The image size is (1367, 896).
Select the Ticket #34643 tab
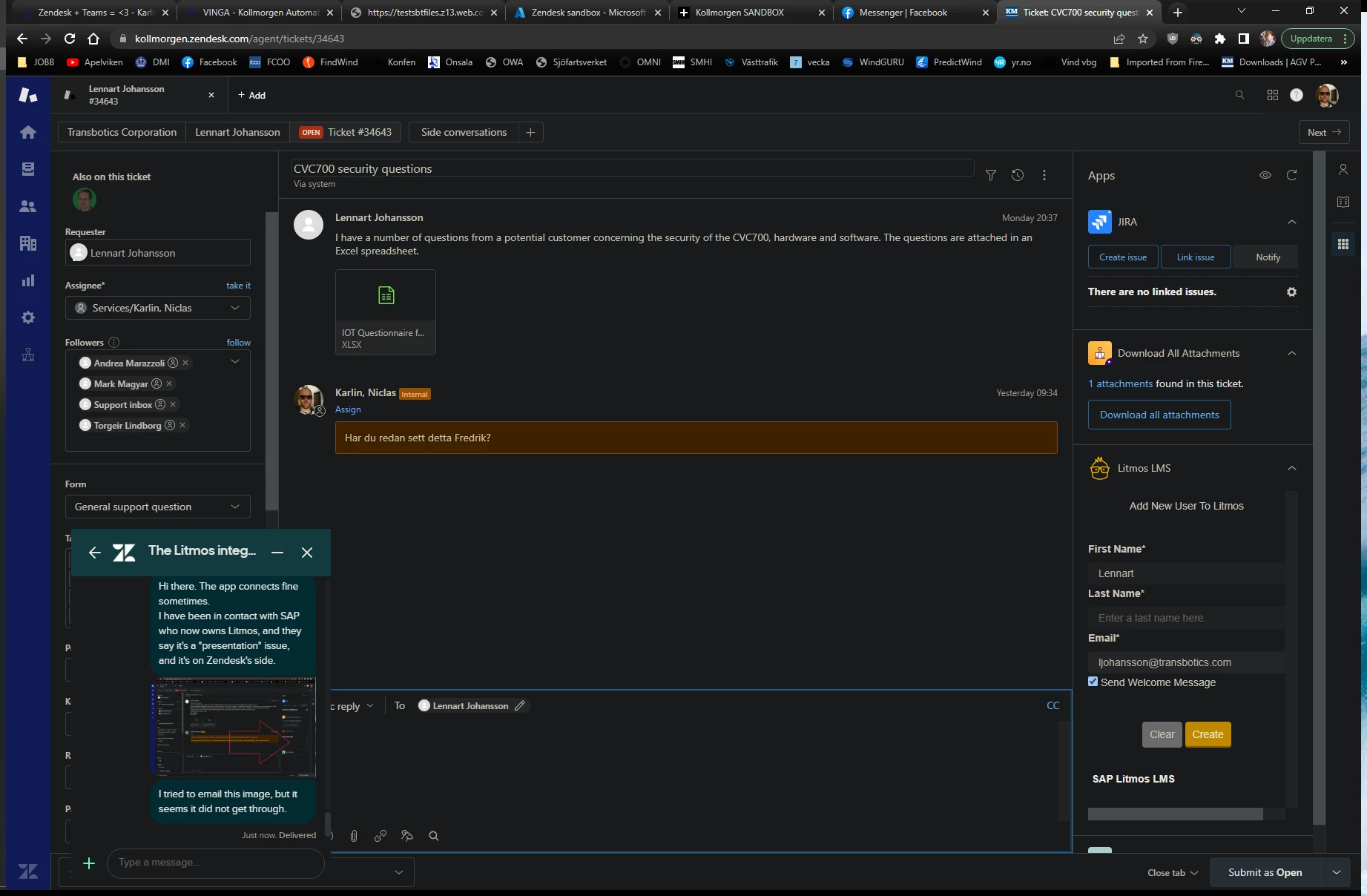pyautogui.click(x=346, y=132)
